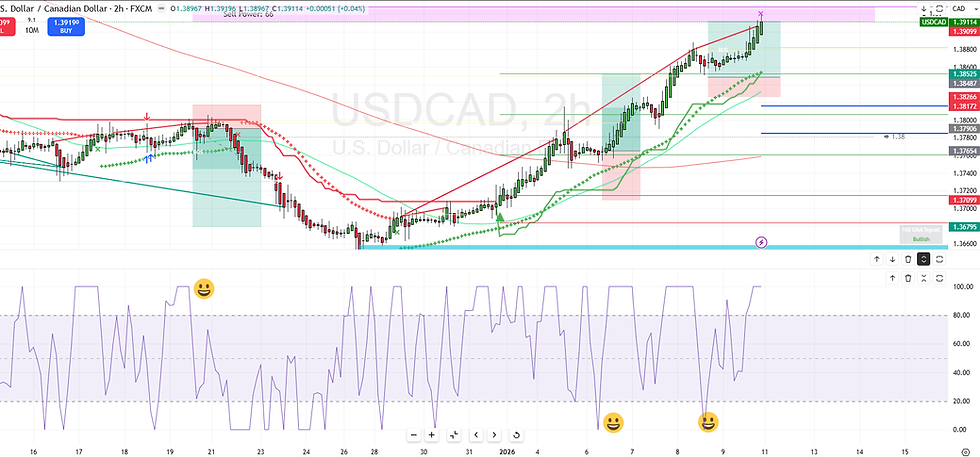980x457 pixels.
Task: Zoom in with the plus button
Action: pyautogui.click(x=432, y=434)
